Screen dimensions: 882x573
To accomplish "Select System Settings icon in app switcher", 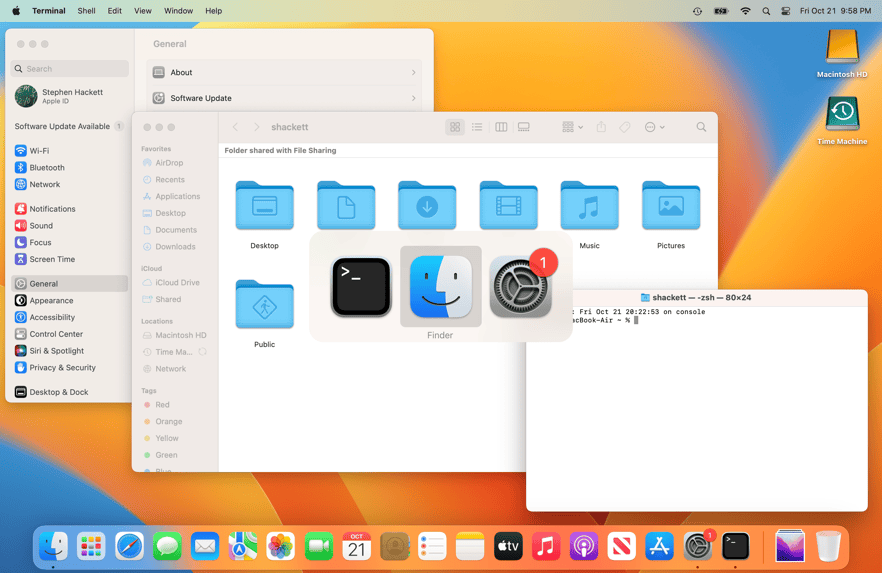I will coord(521,287).
